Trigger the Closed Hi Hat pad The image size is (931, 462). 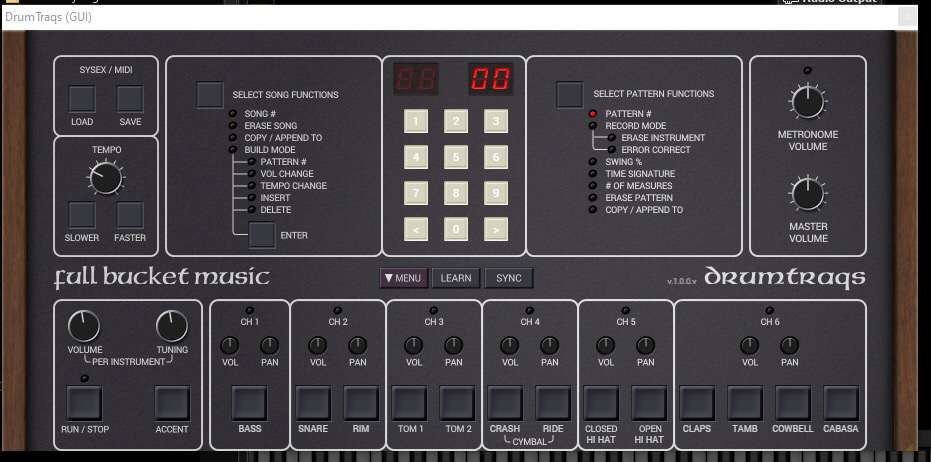[x=601, y=403]
